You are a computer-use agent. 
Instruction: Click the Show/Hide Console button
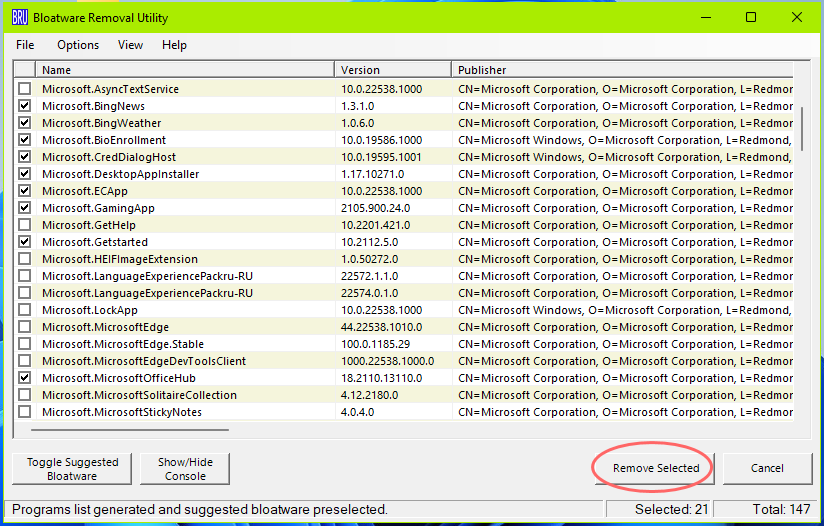click(x=185, y=469)
